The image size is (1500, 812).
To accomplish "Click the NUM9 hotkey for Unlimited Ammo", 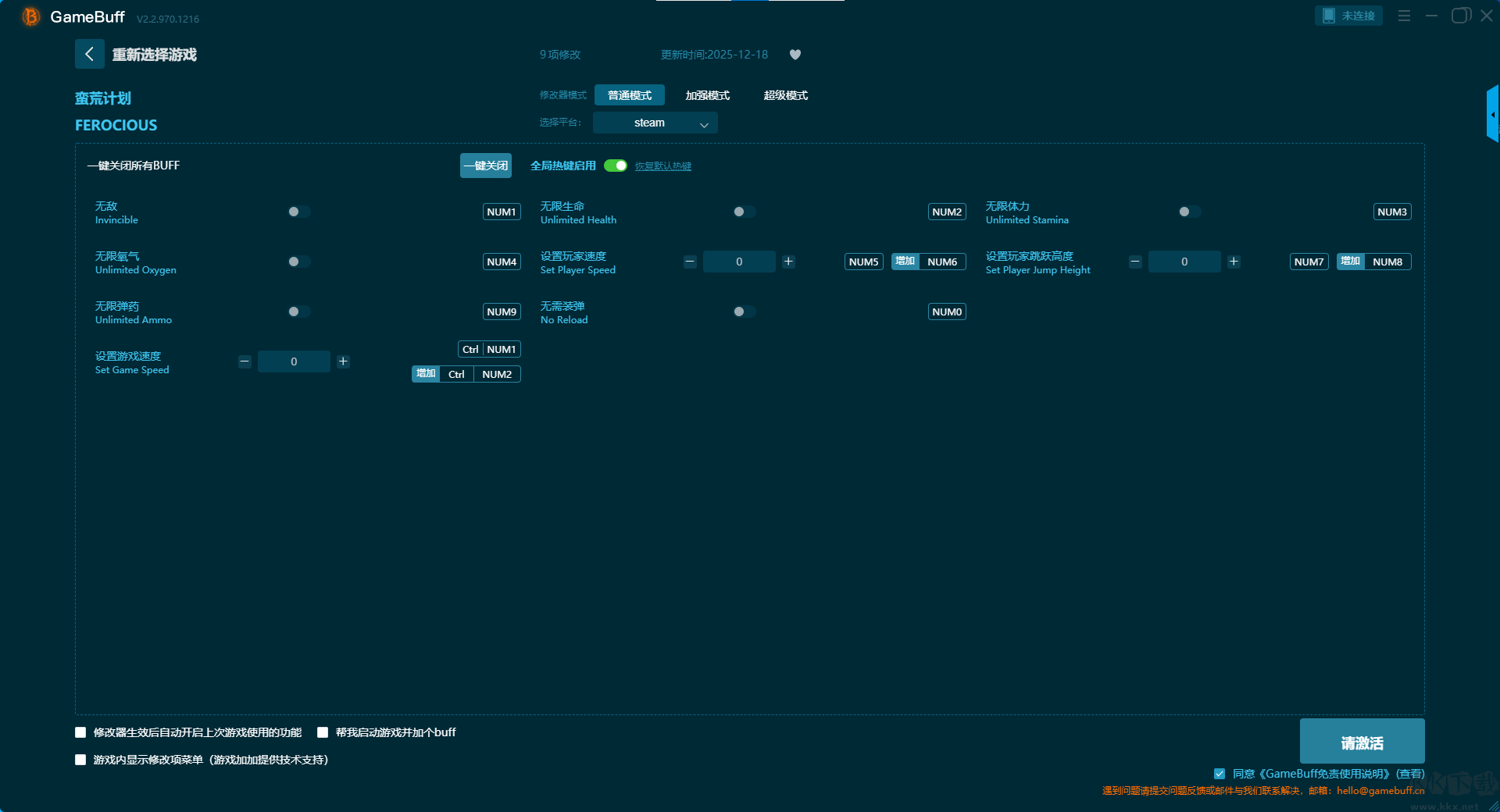I will 502,312.
